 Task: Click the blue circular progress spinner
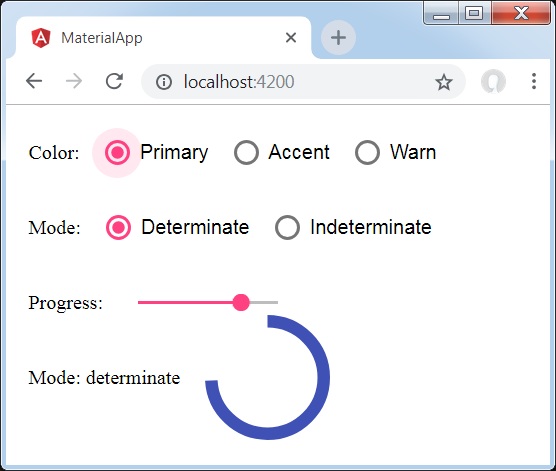coord(268,377)
